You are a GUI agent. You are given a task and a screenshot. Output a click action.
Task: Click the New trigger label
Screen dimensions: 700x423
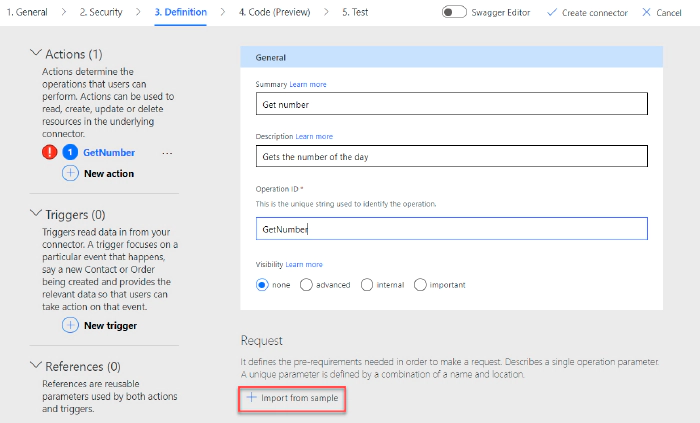110,326
